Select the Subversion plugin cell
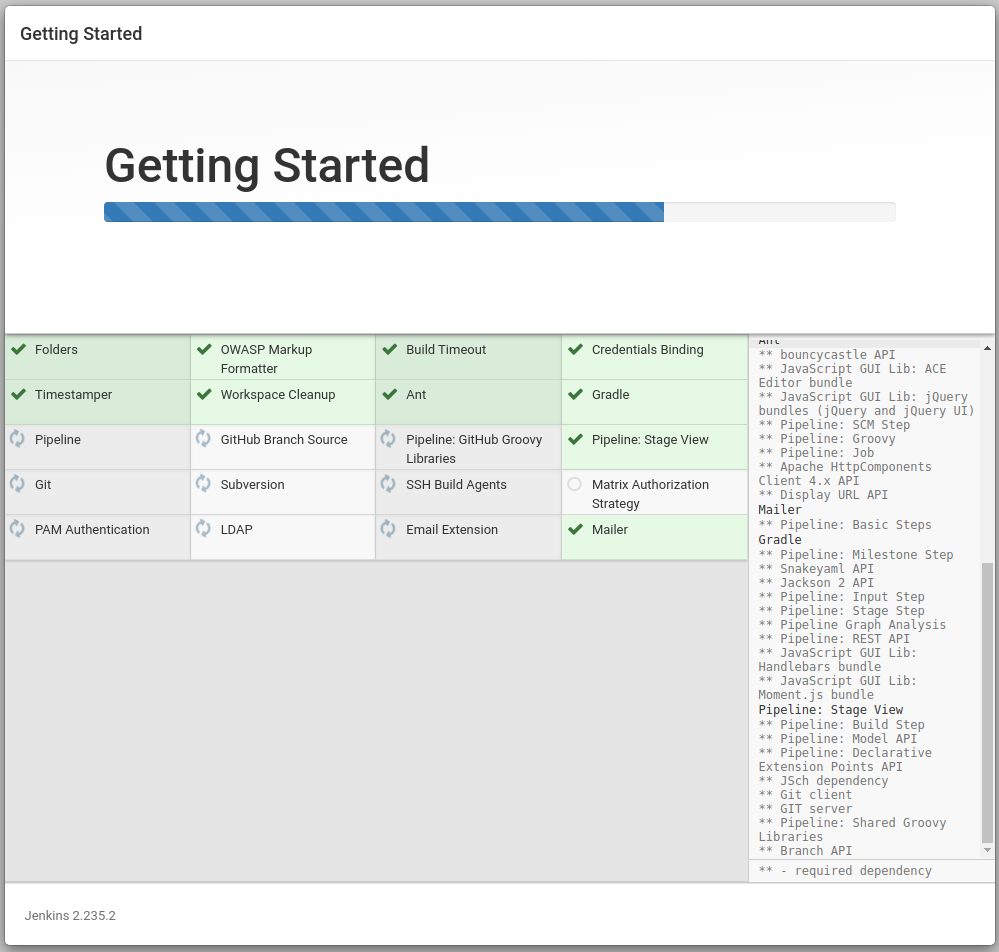999x952 pixels. coord(283,492)
